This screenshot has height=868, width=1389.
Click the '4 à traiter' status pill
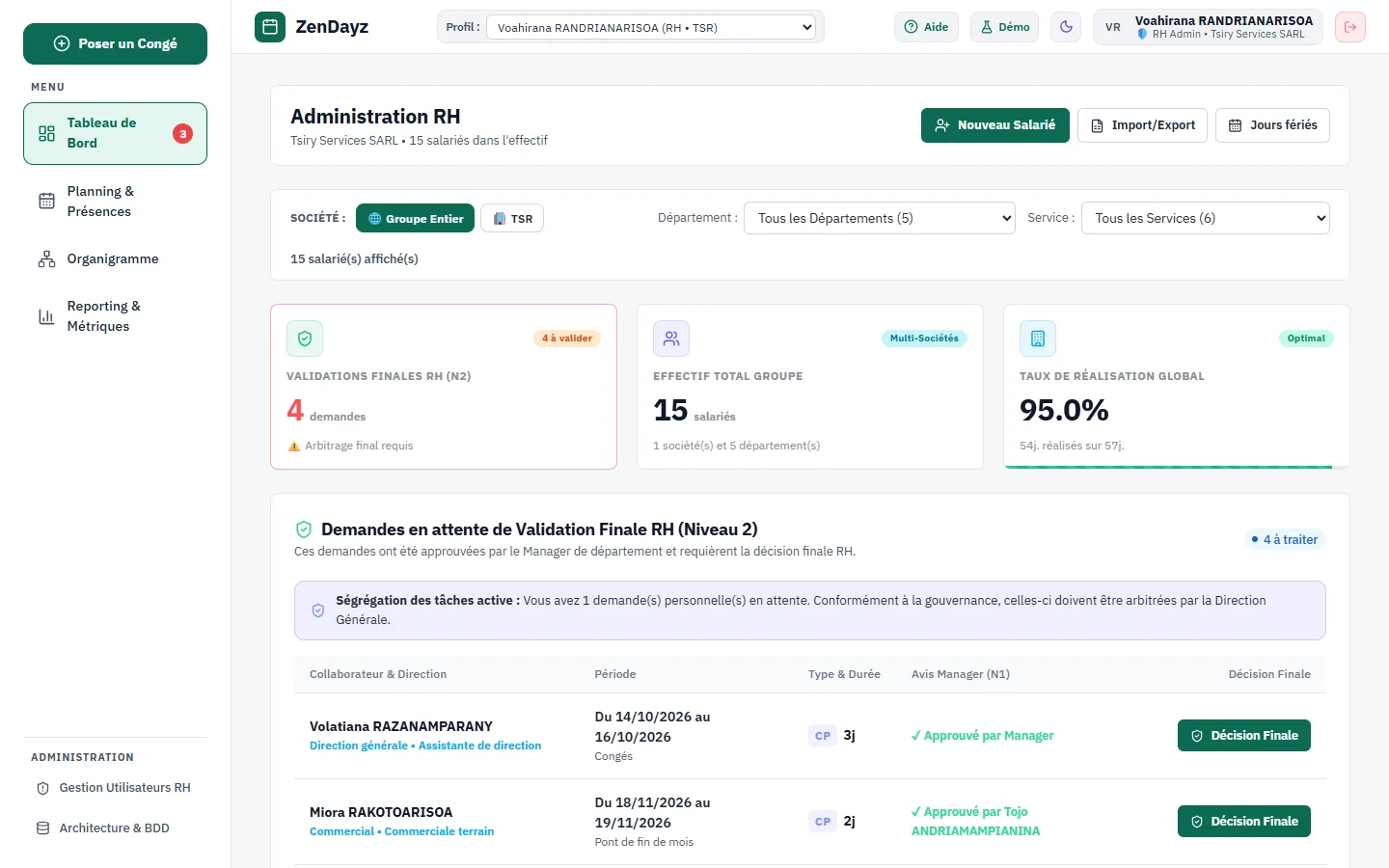point(1285,540)
